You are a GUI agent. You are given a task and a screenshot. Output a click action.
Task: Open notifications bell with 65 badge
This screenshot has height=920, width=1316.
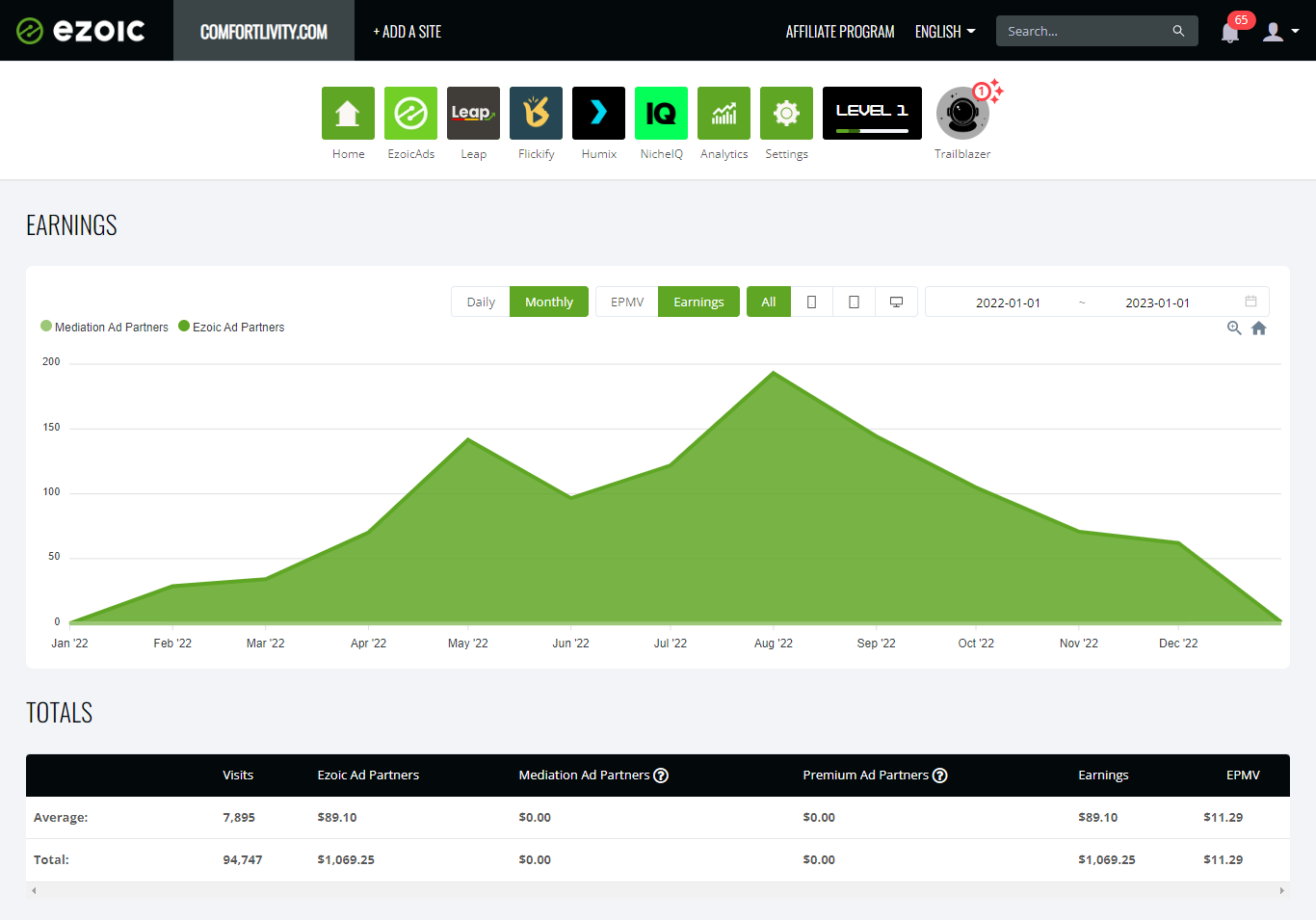tap(1230, 32)
